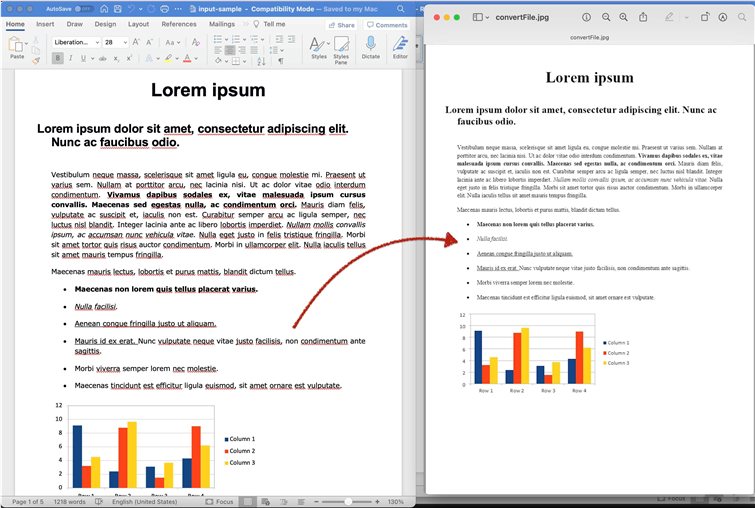Screen dimensions: 755x508
Task: Open the Styles Pane
Action: pyautogui.click(x=341, y=47)
